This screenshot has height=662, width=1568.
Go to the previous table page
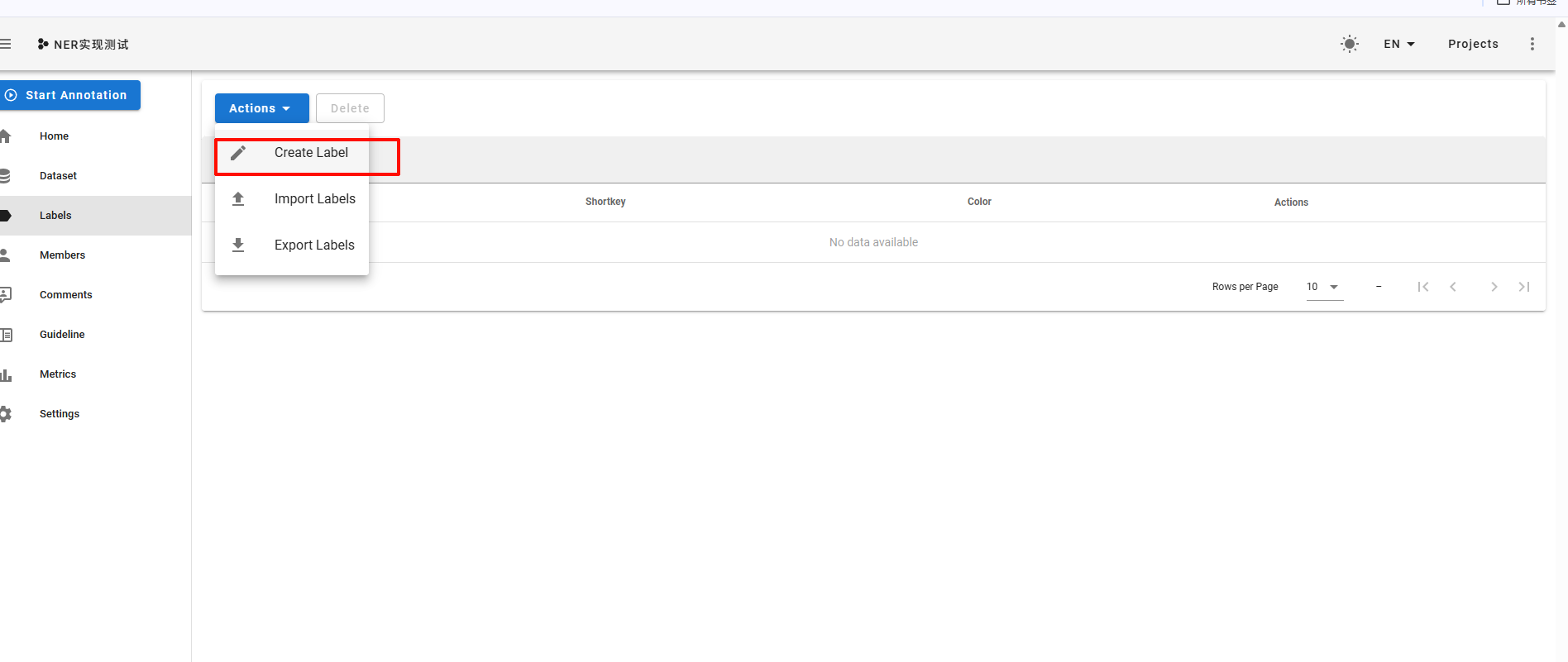click(x=1453, y=287)
